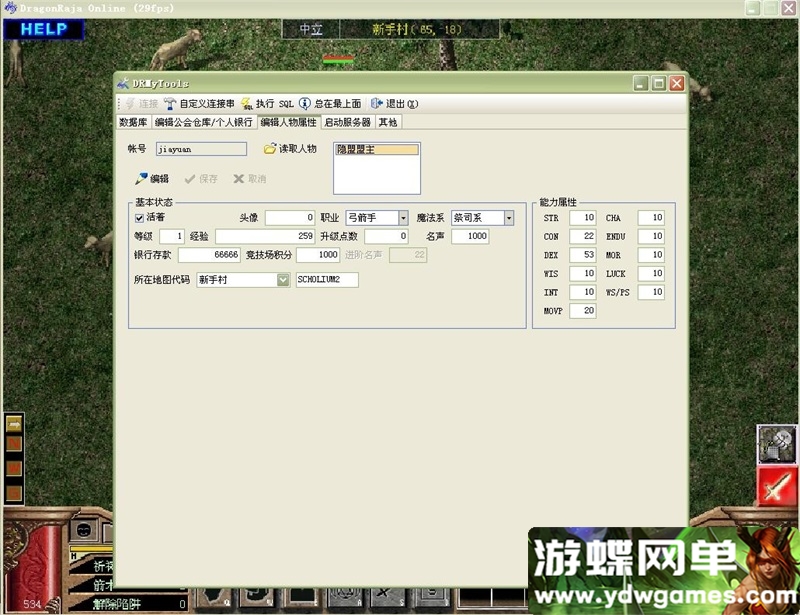Click the 退出 (exit) toolbar icon
Viewport: 800px width, 615px height.
click(x=390, y=102)
